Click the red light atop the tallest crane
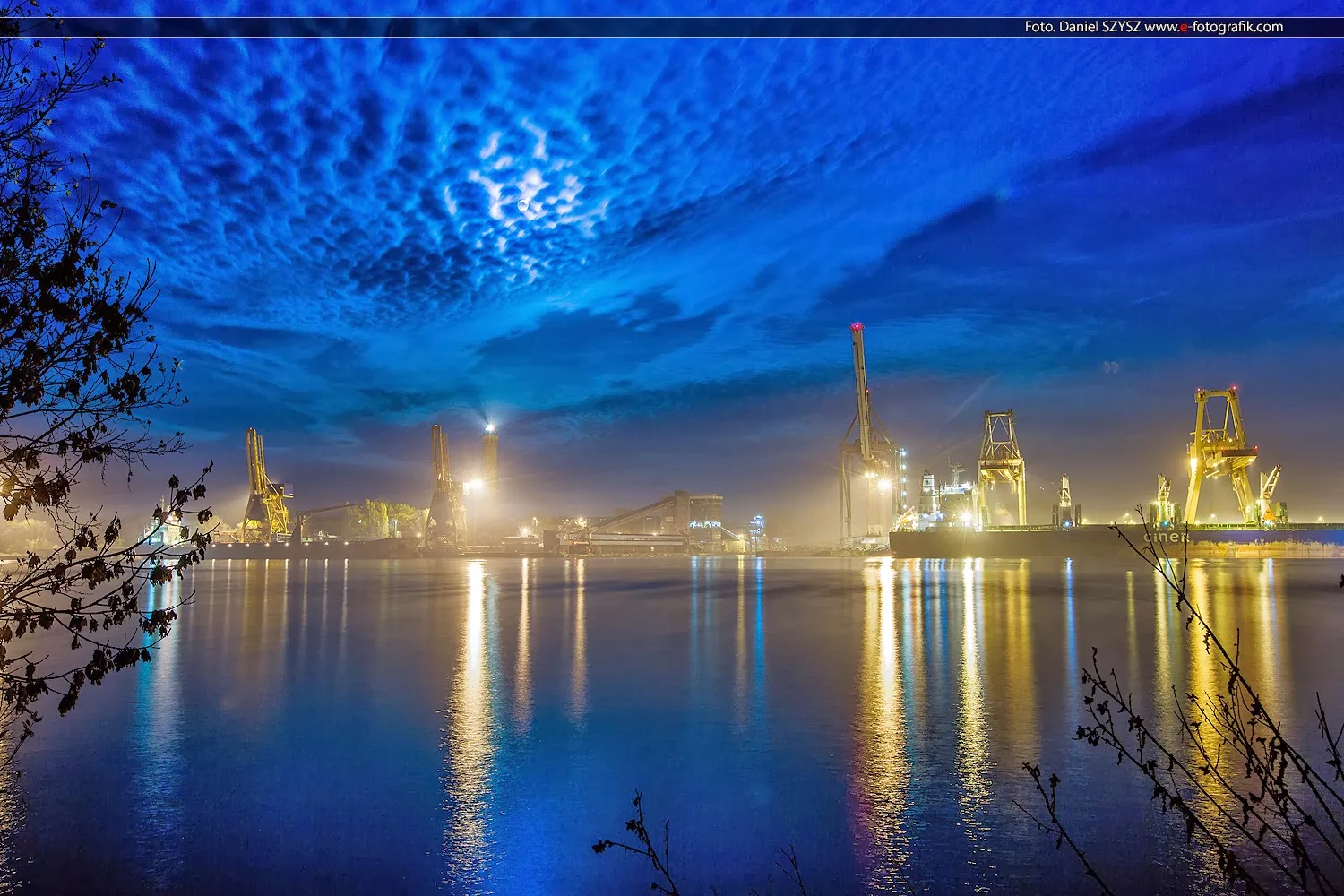This screenshot has height=896, width=1344. coord(857,327)
